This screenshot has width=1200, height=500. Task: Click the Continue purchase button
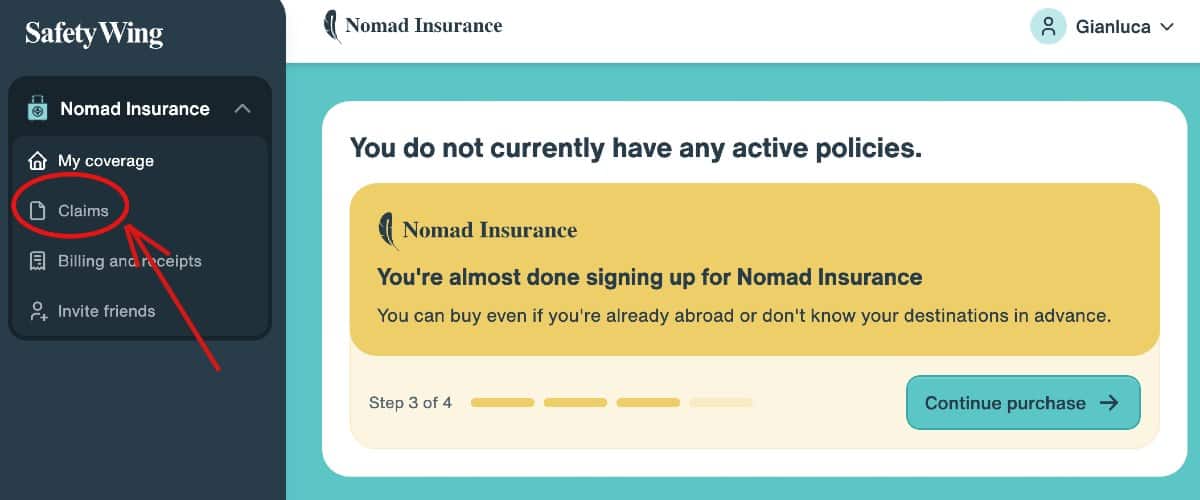[1023, 403]
